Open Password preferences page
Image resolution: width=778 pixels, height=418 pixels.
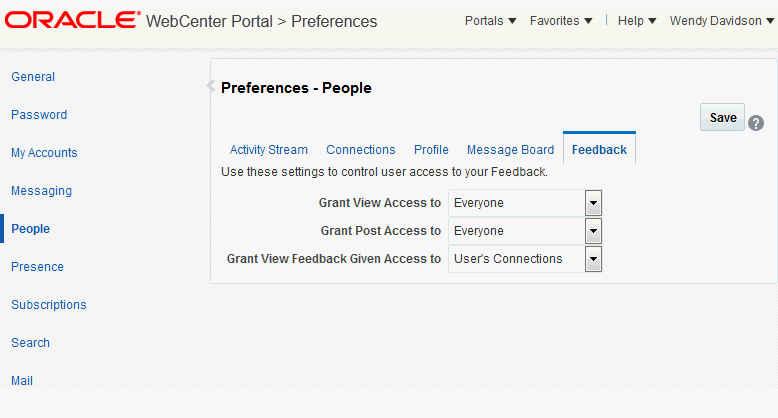pos(39,115)
